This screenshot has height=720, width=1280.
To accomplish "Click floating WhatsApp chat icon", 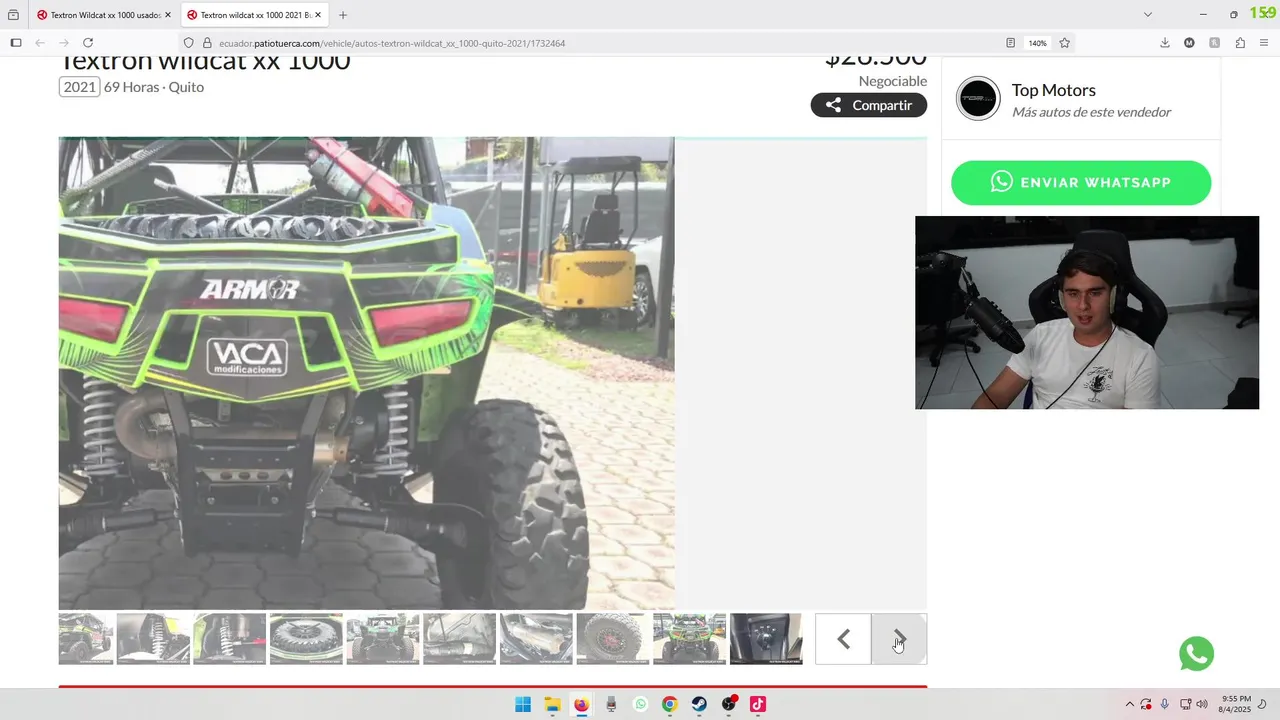I will [1197, 654].
